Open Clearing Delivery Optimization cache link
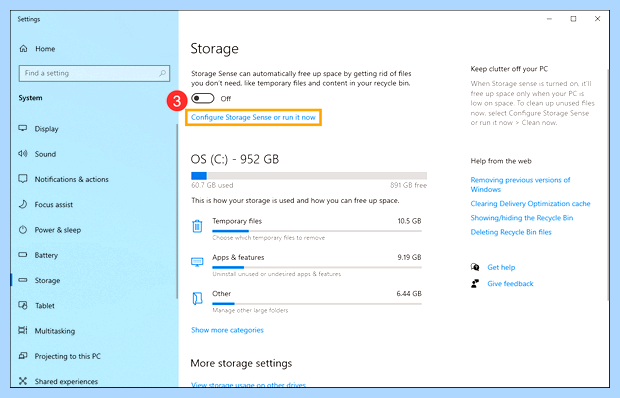This screenshot has height=398, width=620. click(x=530, y=204)
